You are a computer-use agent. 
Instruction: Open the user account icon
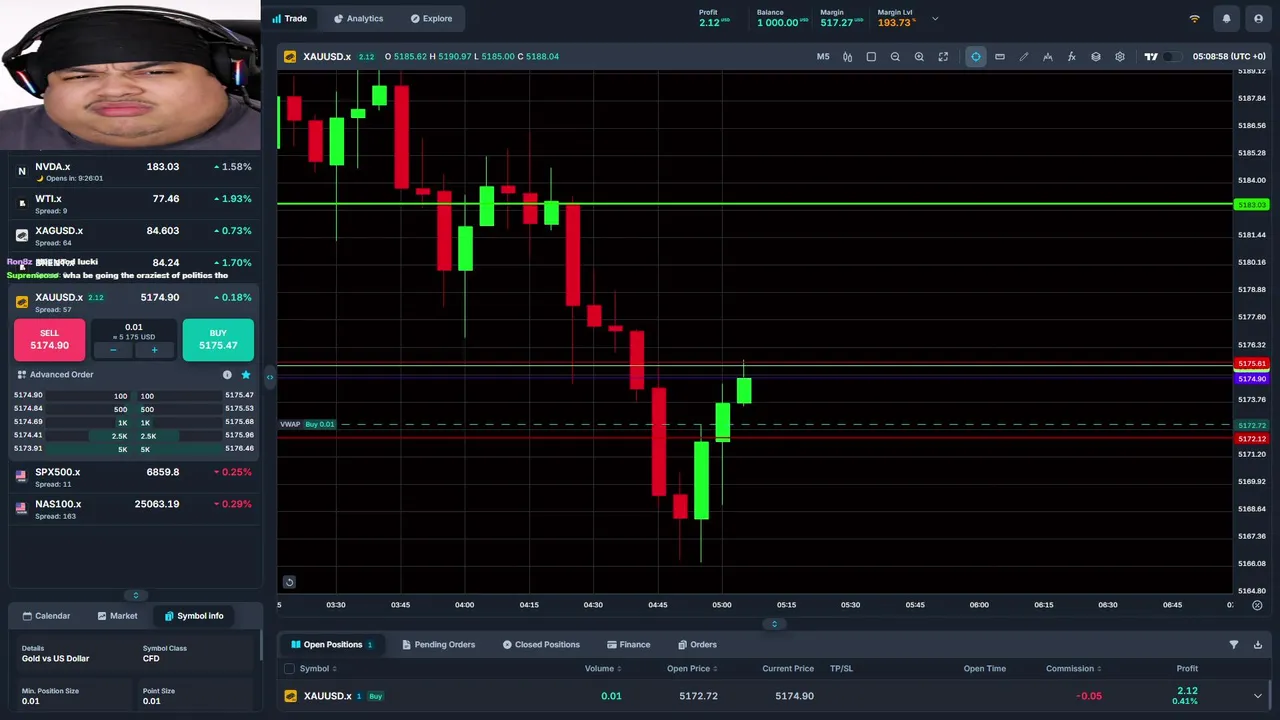1256,19
